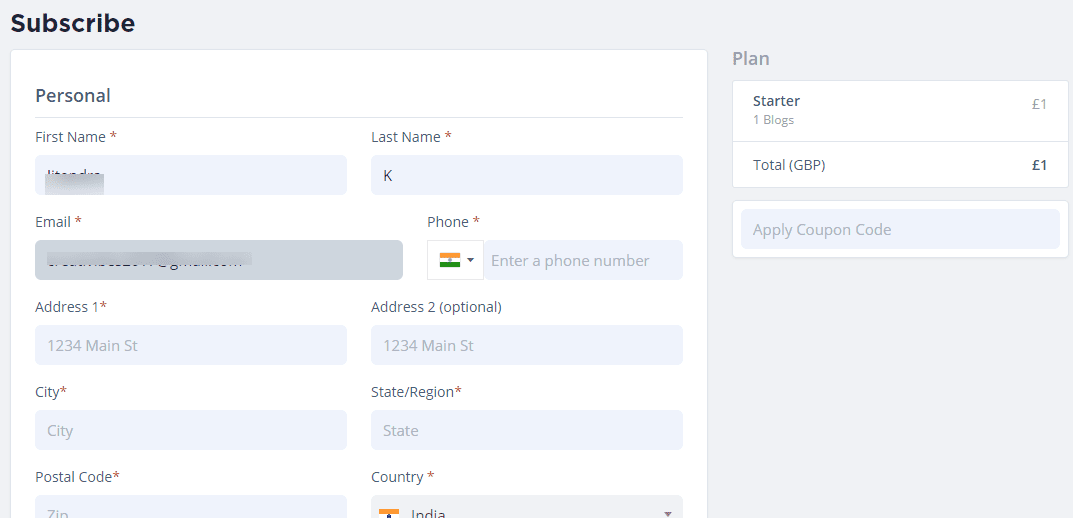Image resolution: width=1073 pixels, height=518 pixels.
Task: Expand the Country dropdown arrow
Action: click(667, 513)
